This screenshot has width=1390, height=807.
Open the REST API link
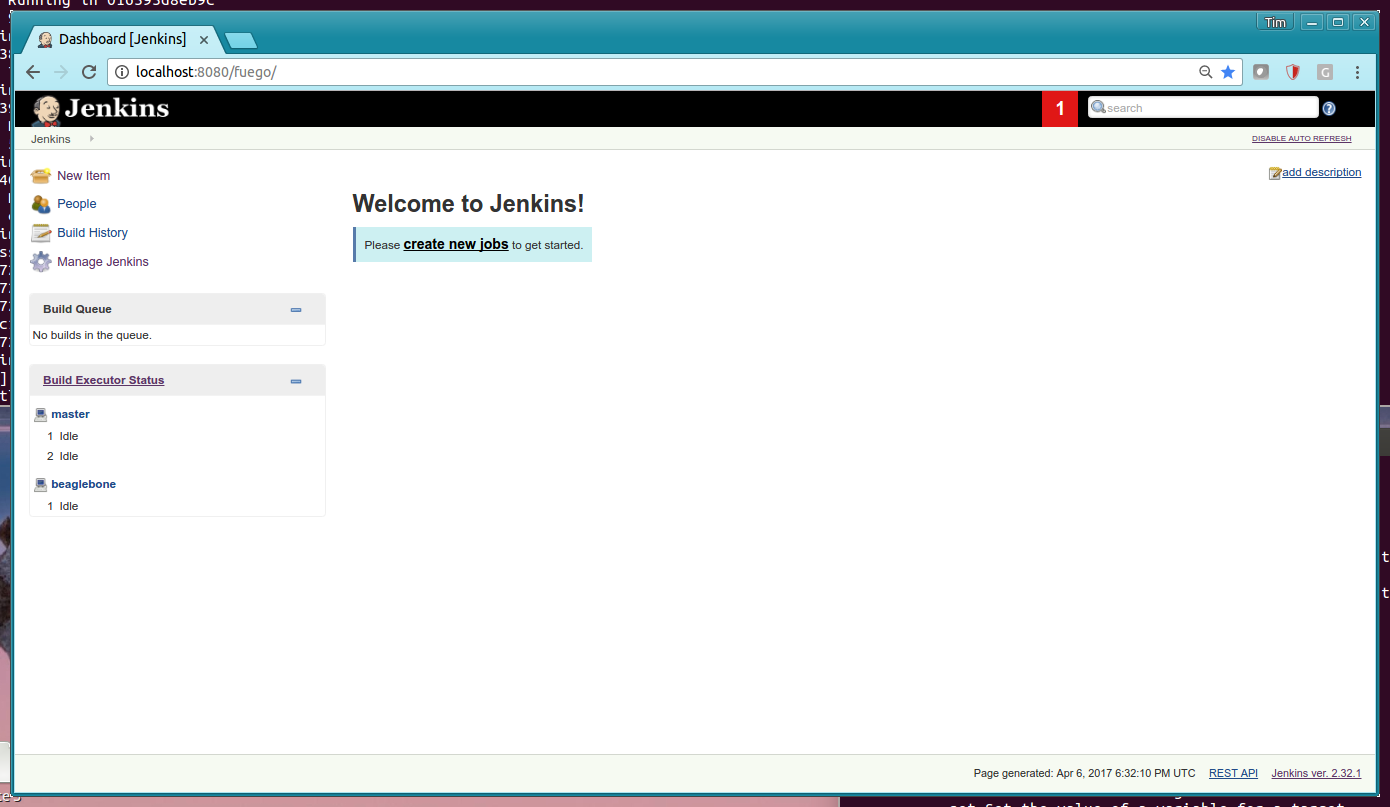[x=1233, y=773]
